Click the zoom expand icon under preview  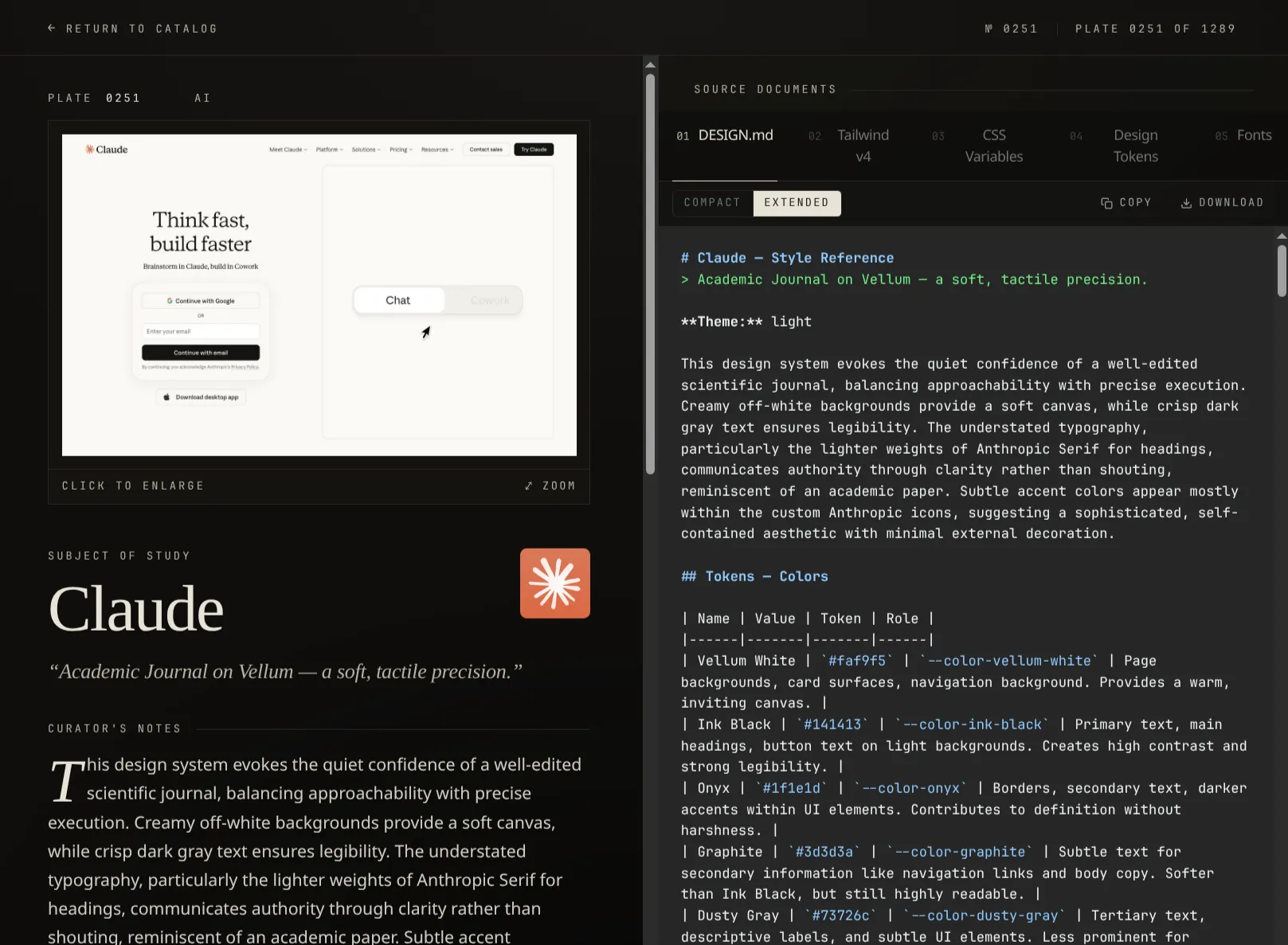point(529,486)
